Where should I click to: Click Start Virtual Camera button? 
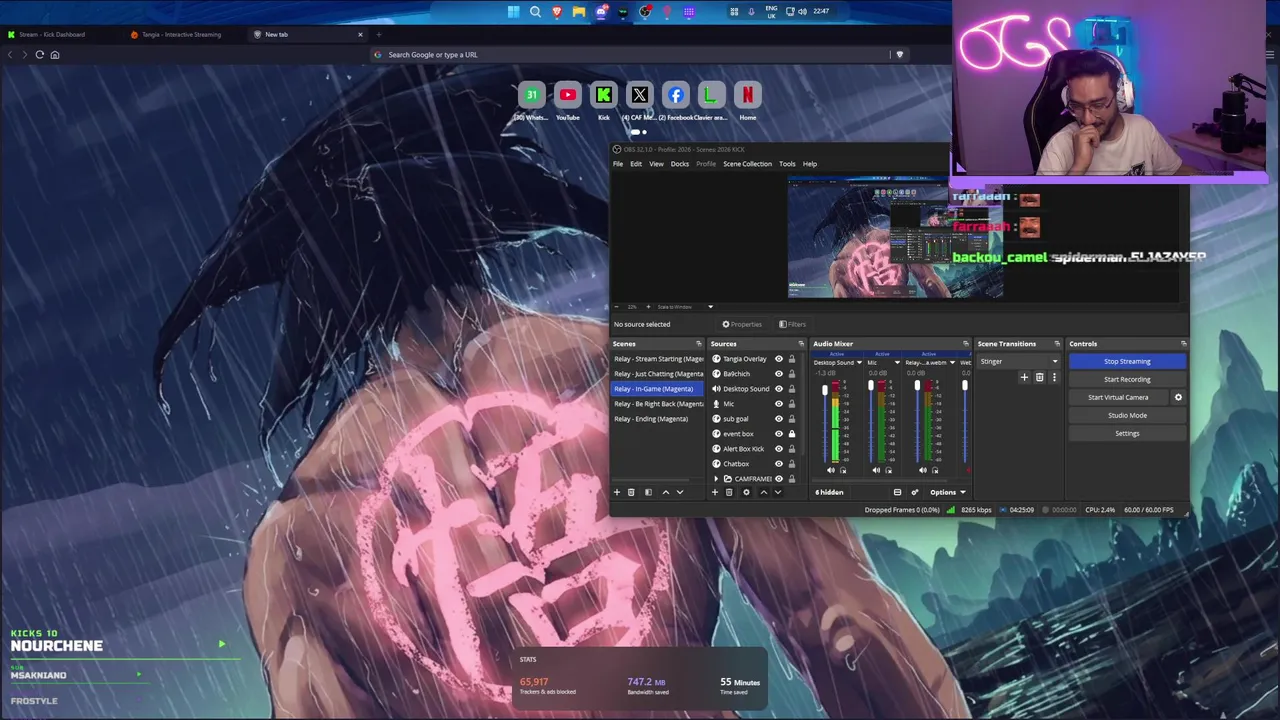click(x=1118, y=397)
